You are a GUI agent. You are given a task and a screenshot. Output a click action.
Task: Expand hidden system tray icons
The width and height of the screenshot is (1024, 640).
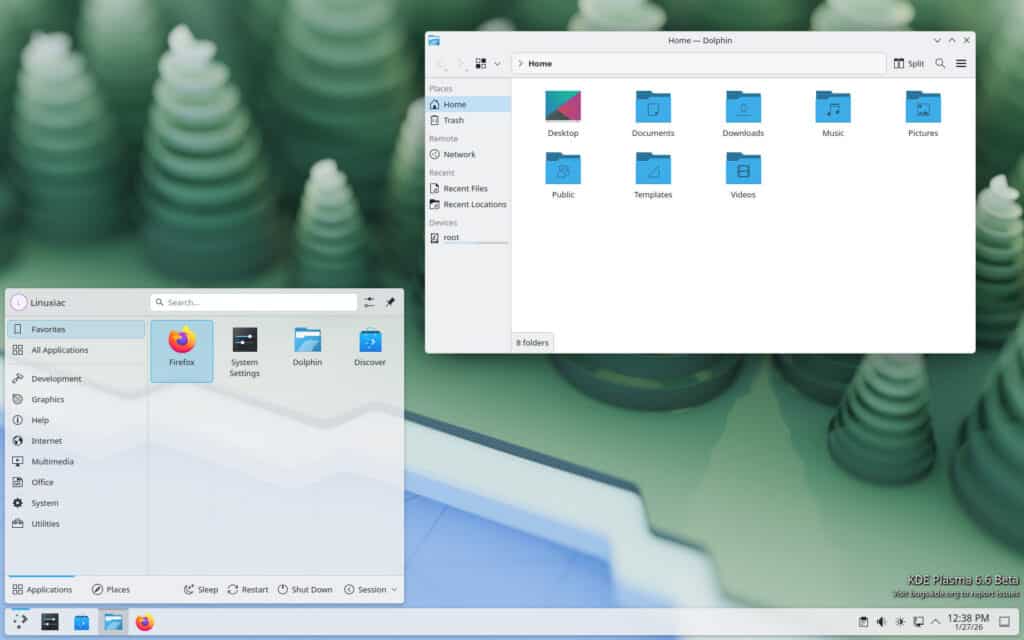point(936,621)
